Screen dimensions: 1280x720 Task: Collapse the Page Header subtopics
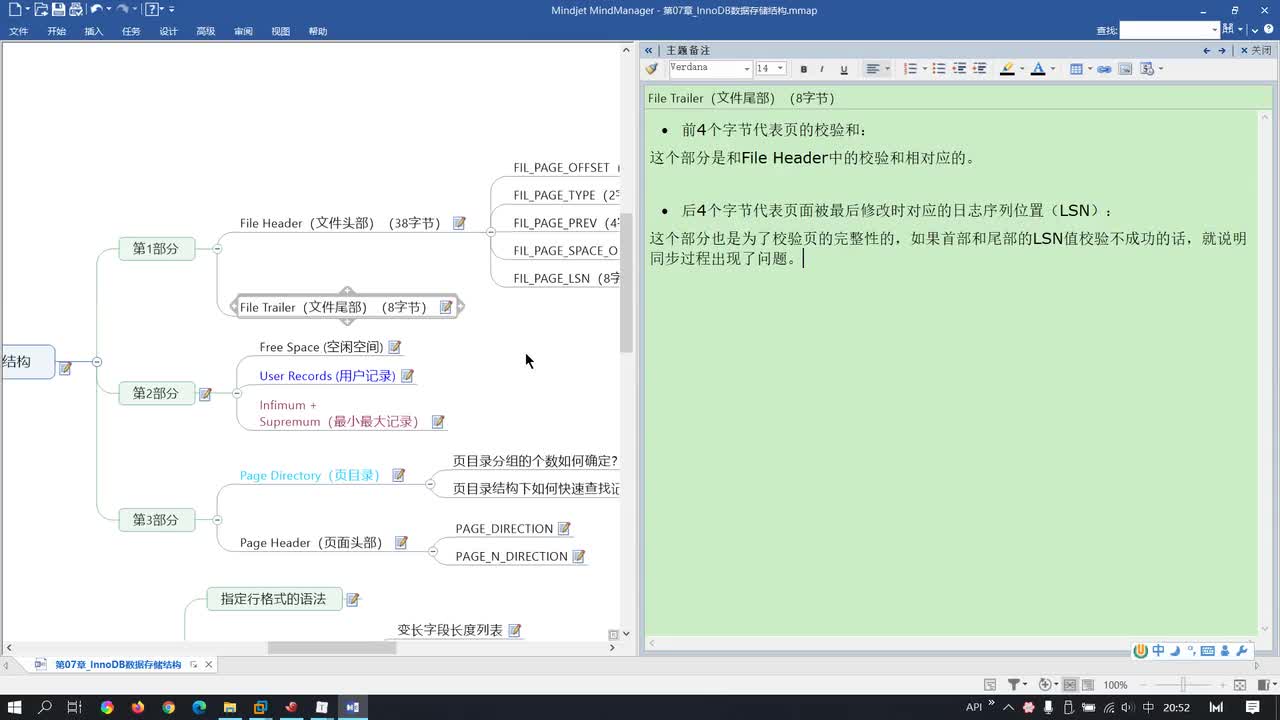[433, 551]
